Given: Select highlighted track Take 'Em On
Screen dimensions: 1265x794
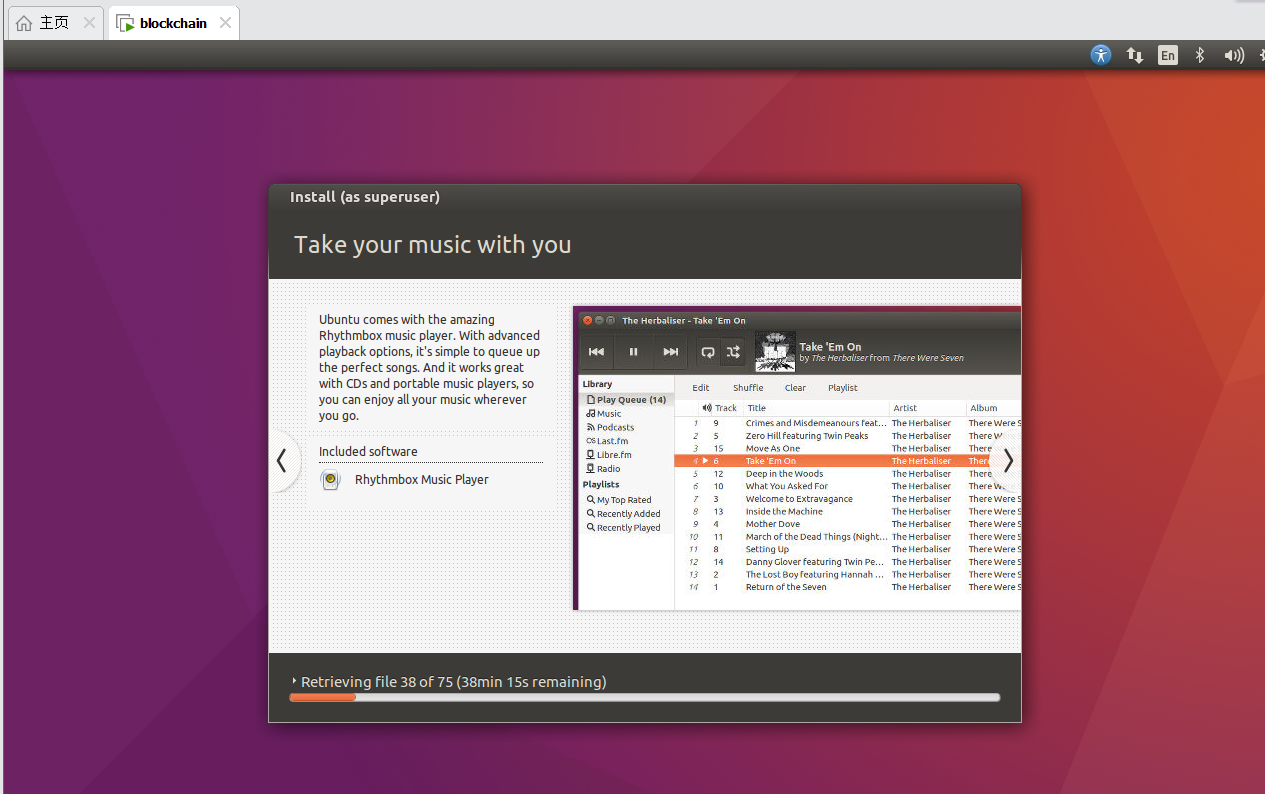Looking at the screenshot, I should pos(848,461).
